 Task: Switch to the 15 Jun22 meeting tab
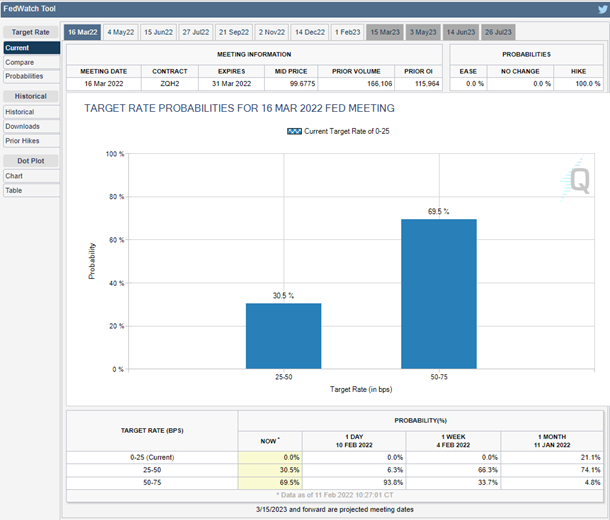(x=160, y=33)
